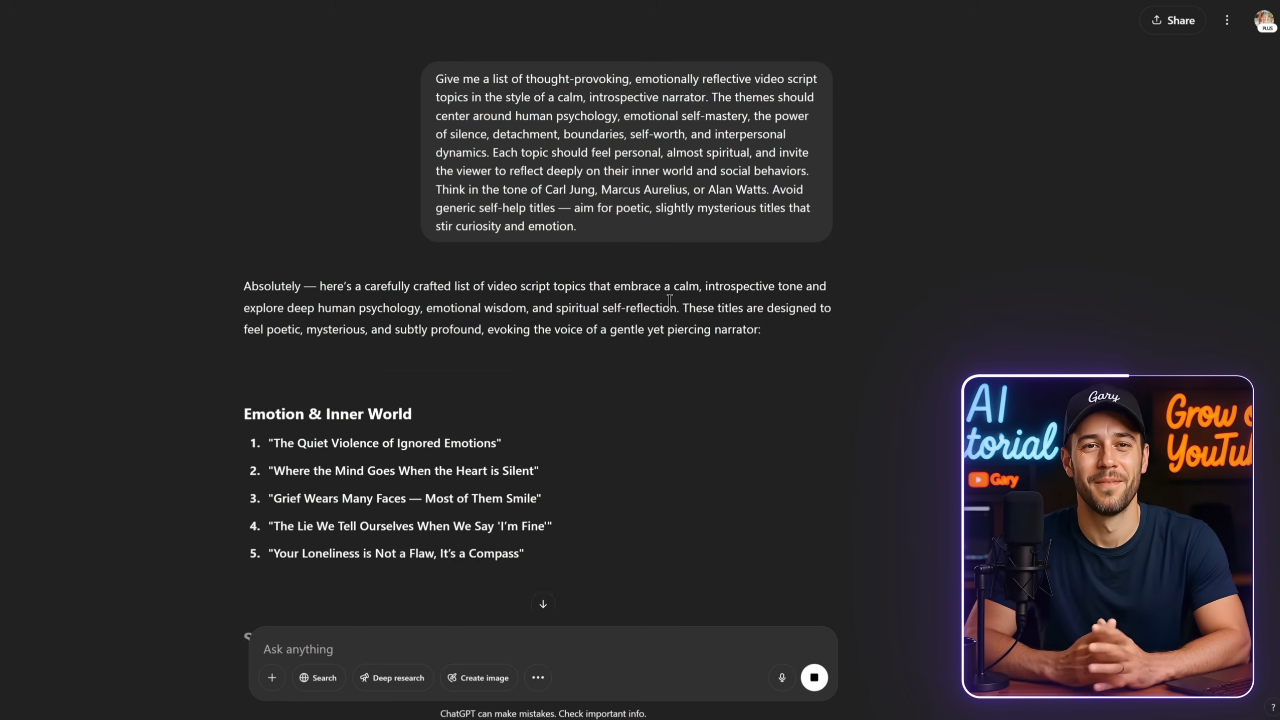This screenshot has width=1280, height=720.
Task: Click the plus attach icon
Action: [271, 678]
